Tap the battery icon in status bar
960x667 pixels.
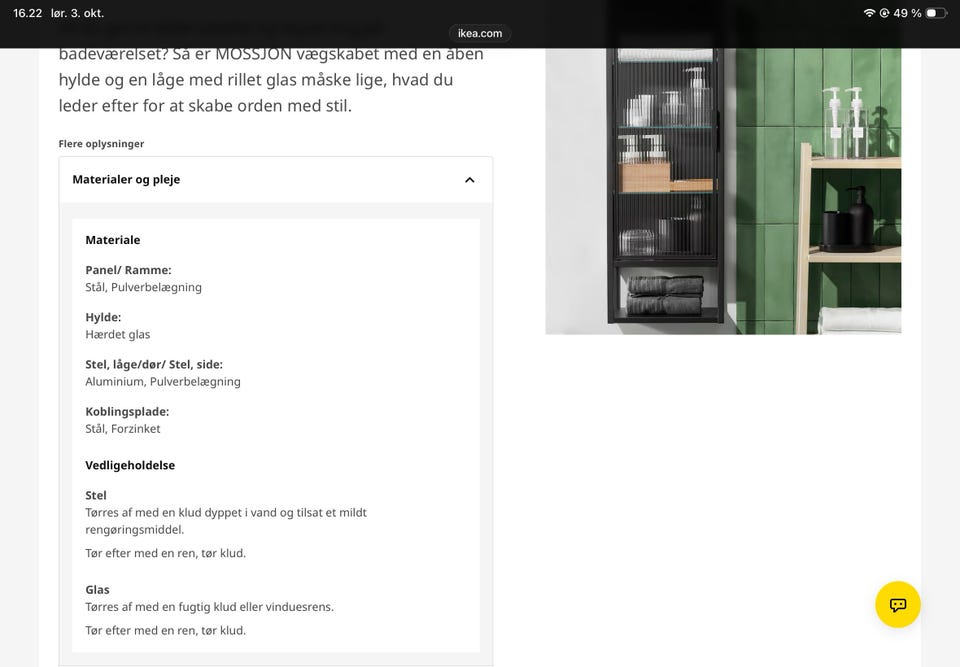(x=937, y=13)
